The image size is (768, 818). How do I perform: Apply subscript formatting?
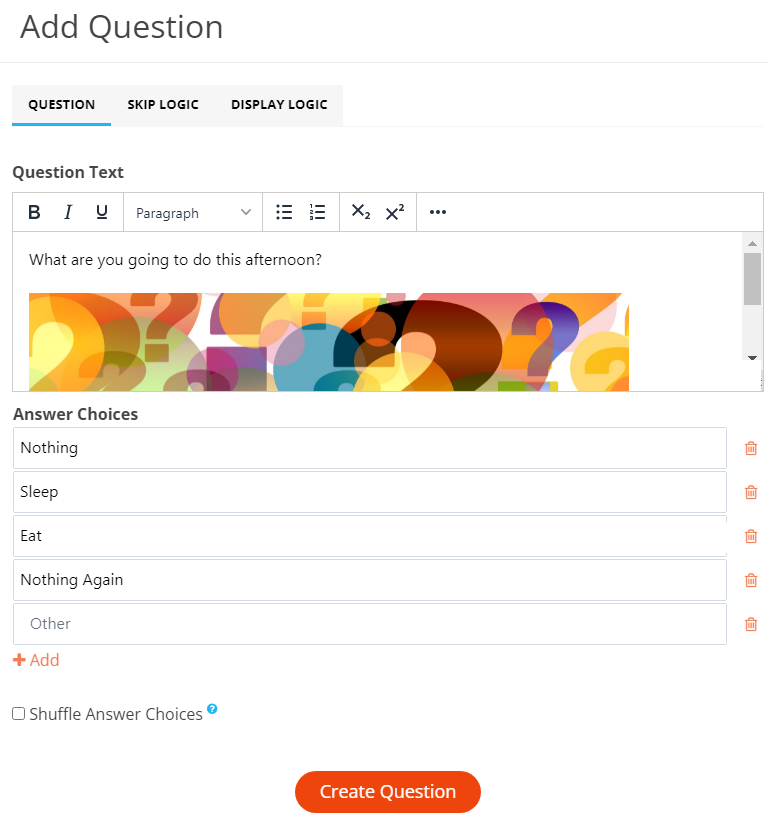click(359, 212)
